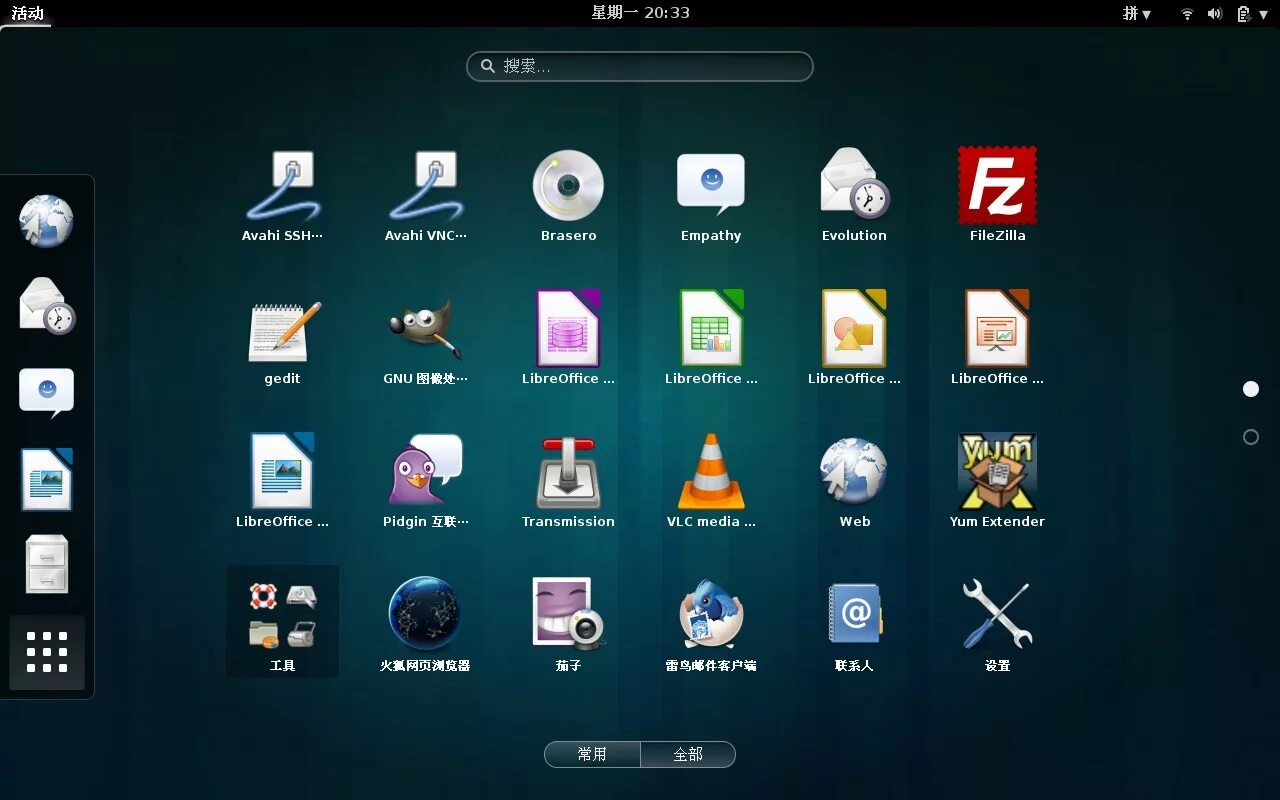
Task: Switch to the 常用 frequent tab
Action: pyautogui.click(x=592, y=754)
